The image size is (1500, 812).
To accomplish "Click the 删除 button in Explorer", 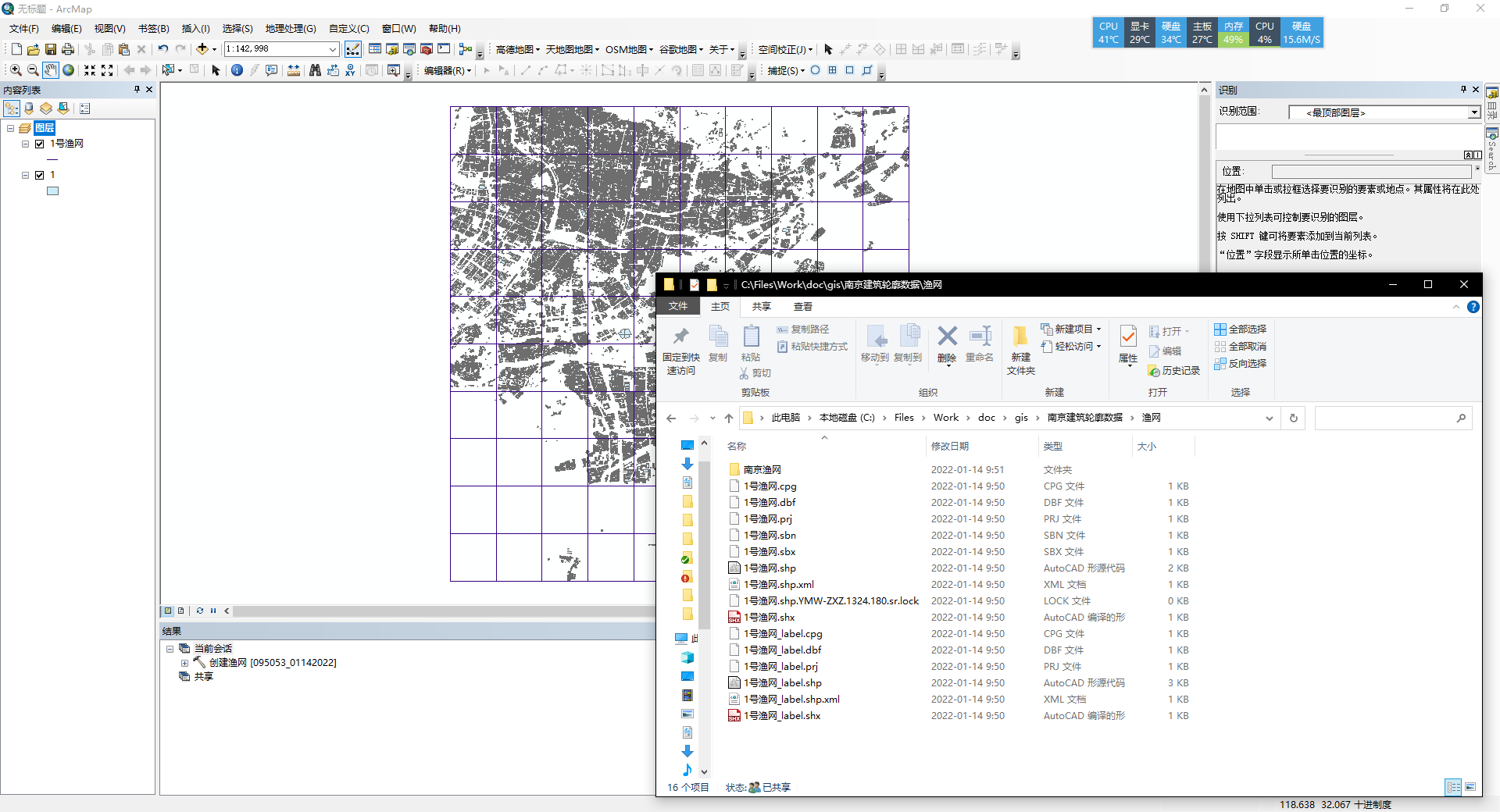I will 947,345.
